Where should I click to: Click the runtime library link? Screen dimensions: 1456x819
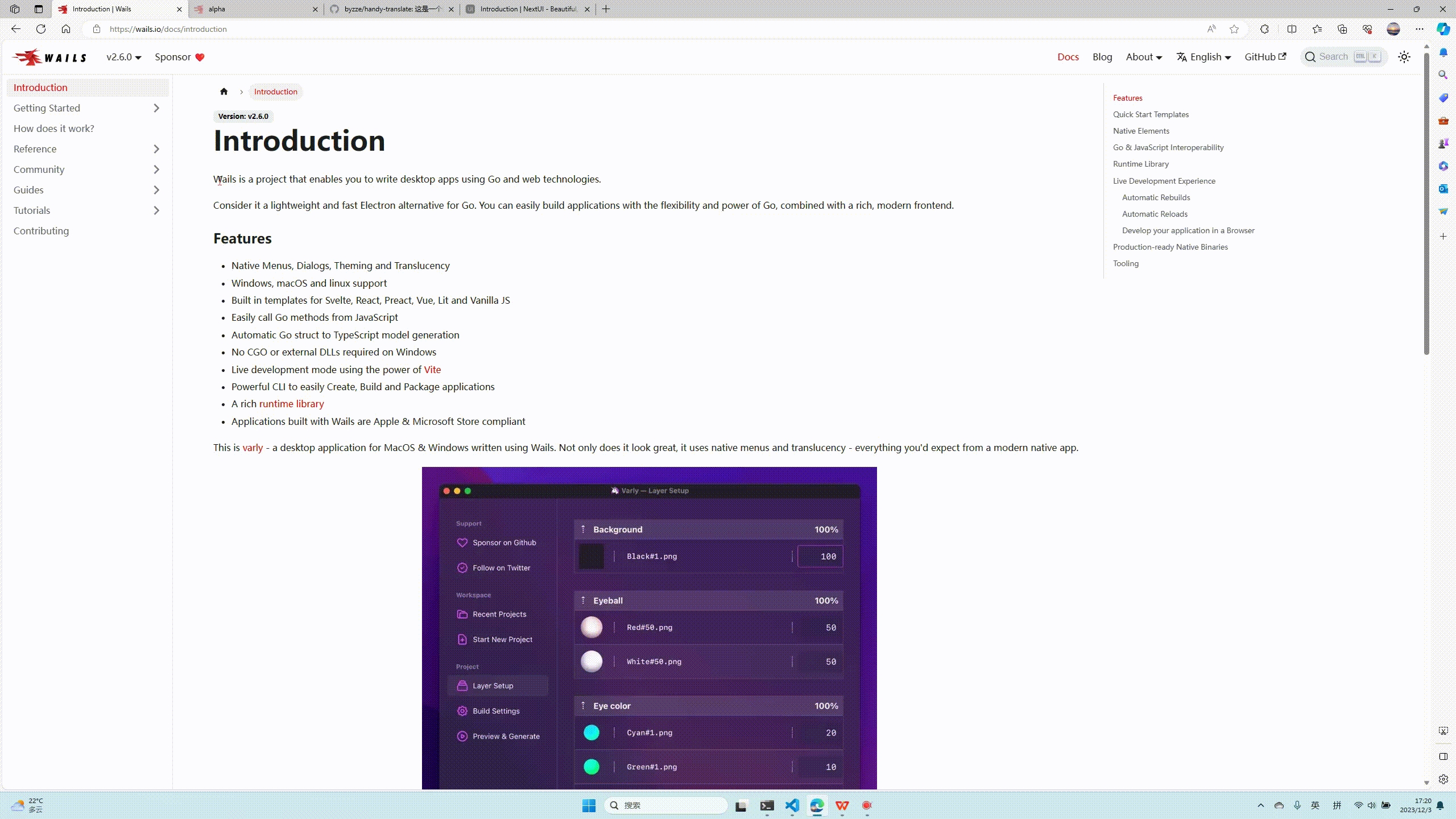[291, 404]
